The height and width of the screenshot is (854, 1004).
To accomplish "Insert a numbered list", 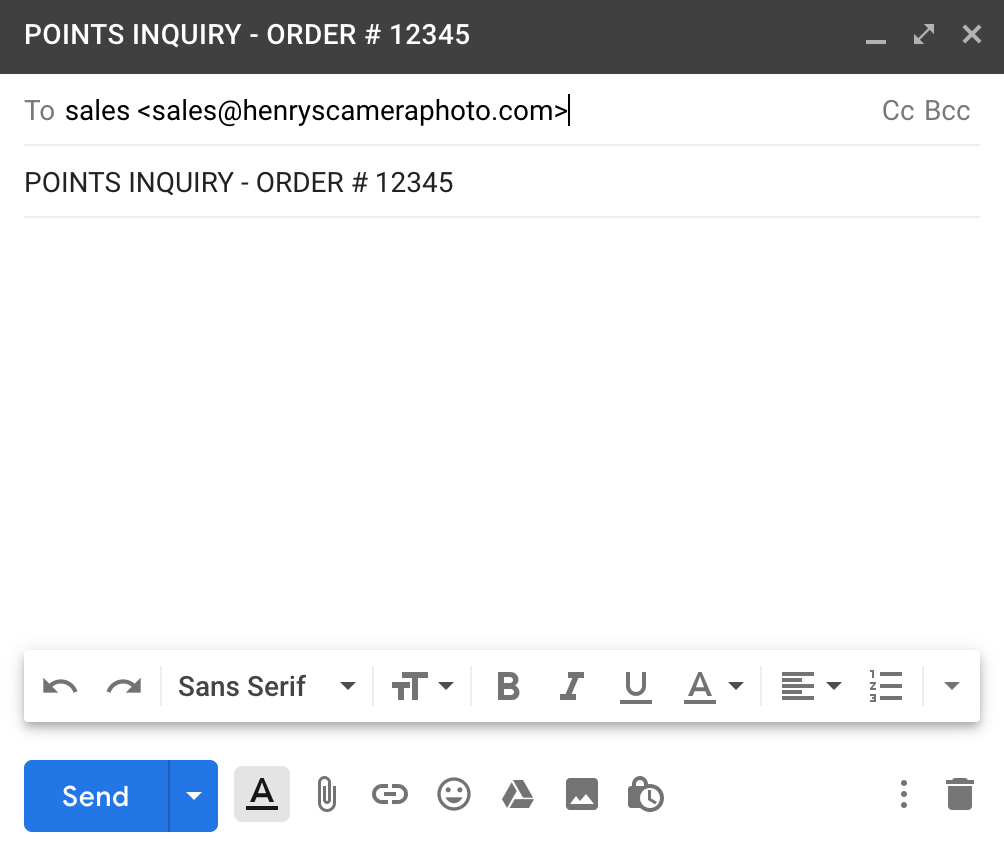I will click(886, 686).
